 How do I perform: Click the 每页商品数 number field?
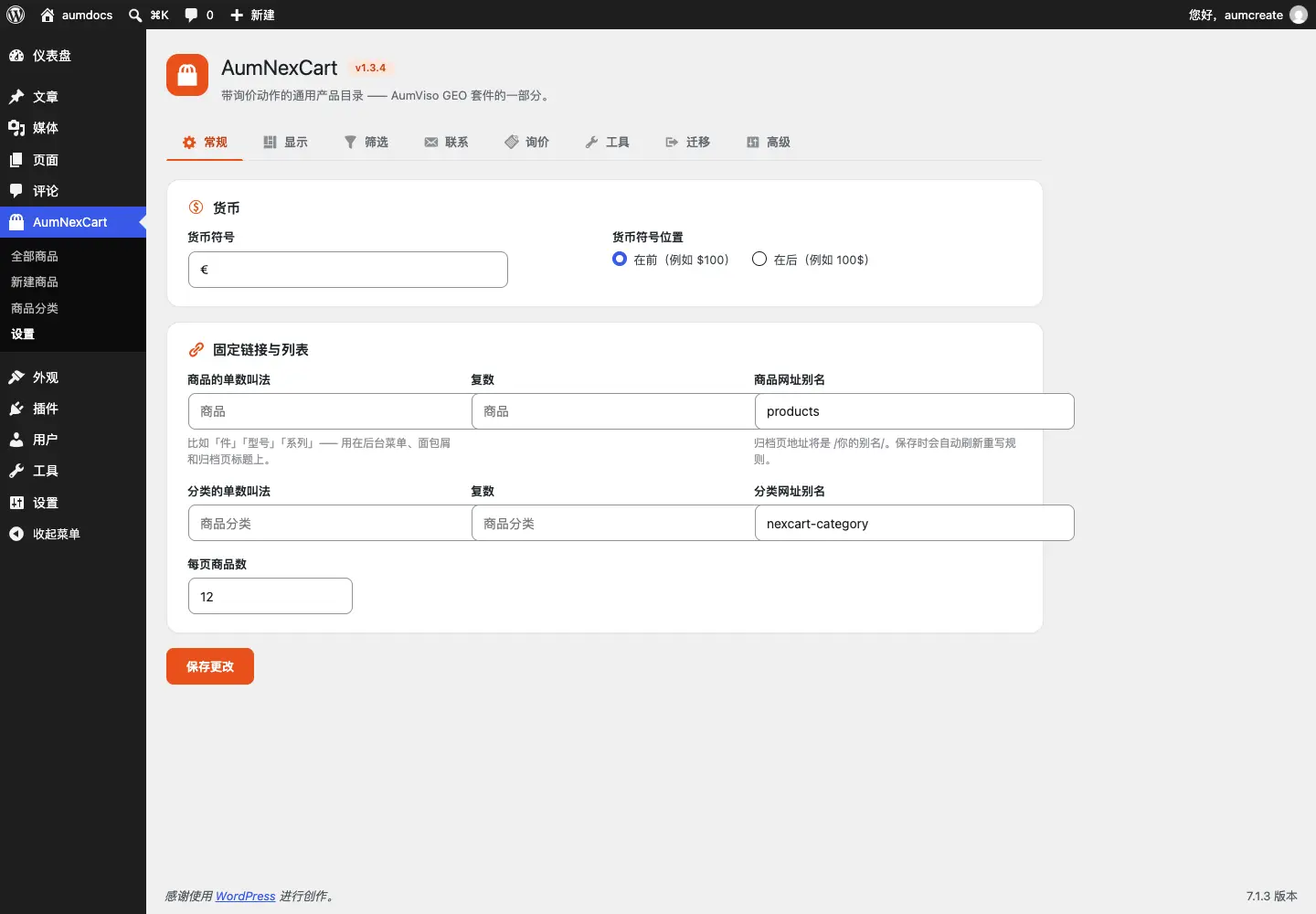click(x=271, y=596)
